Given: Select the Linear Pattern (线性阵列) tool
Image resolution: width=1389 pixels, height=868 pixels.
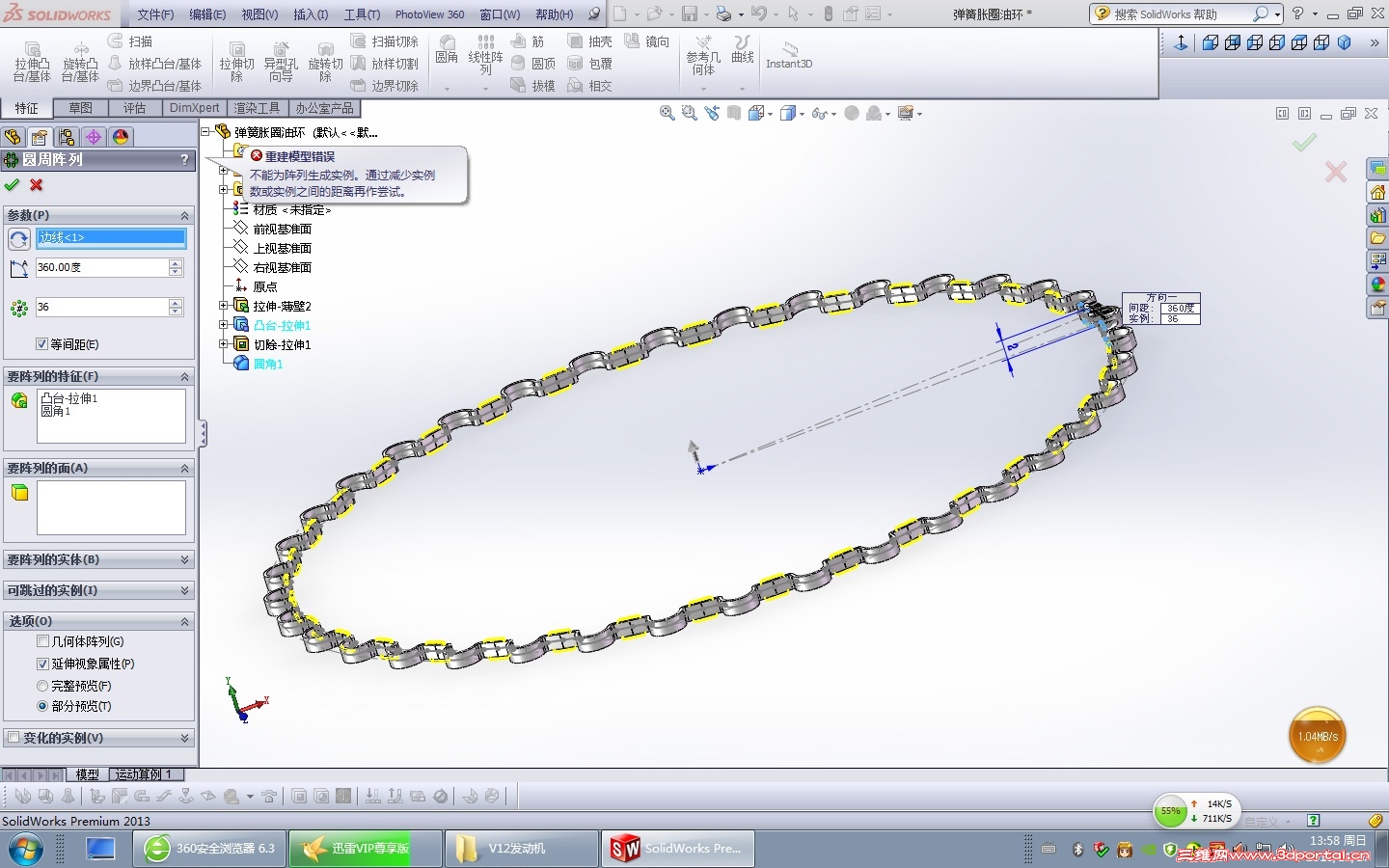Looking at the screenshot, I should 485,55.
